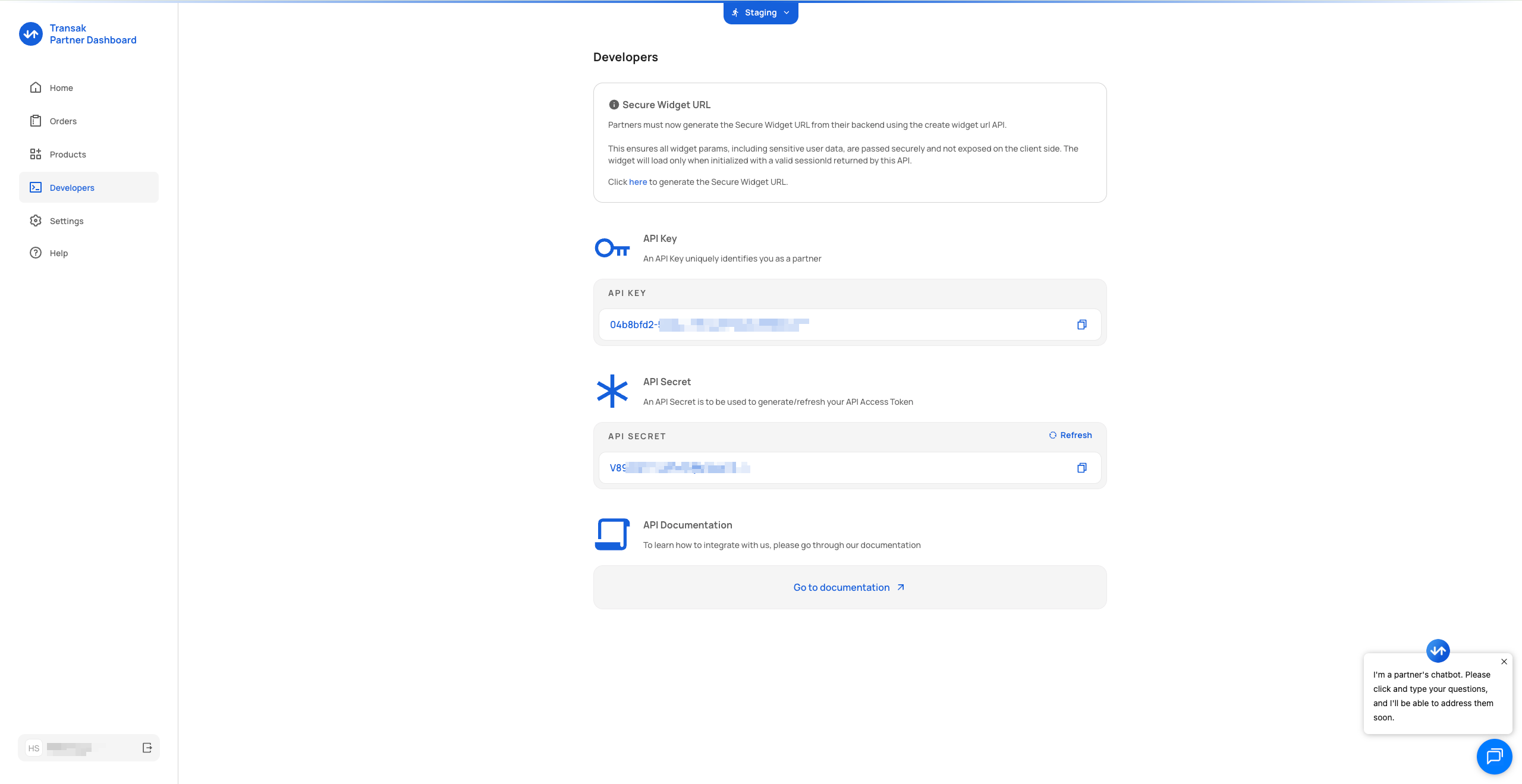1522x784 pixels.
Task: Copy the API Key value
Action: (1081, 325)
